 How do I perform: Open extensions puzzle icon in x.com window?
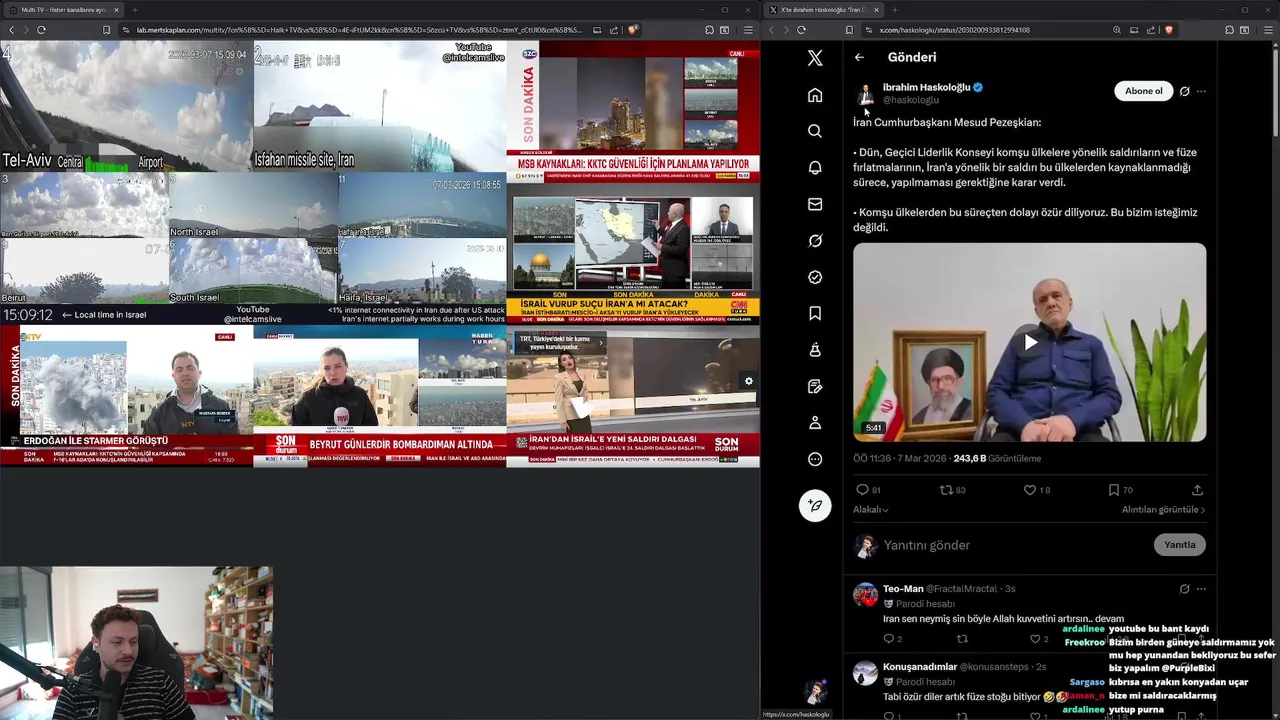coord(1229,30)
